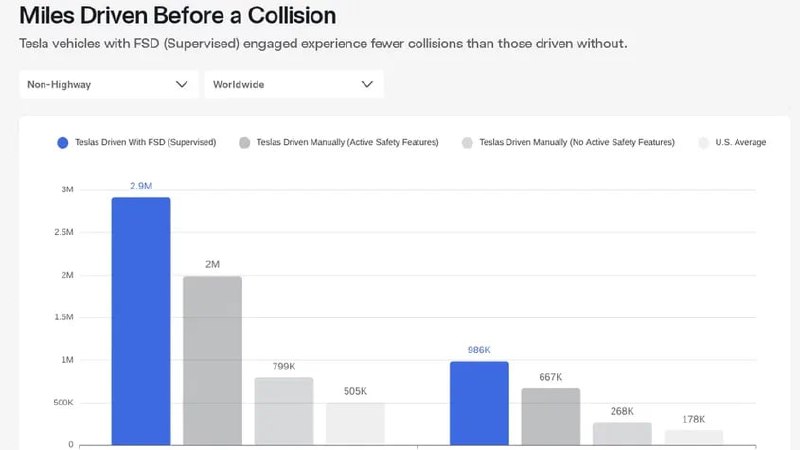Select the 799K light gray bar
The height and width of the screenshot is (450, 800).
point(284,410)
